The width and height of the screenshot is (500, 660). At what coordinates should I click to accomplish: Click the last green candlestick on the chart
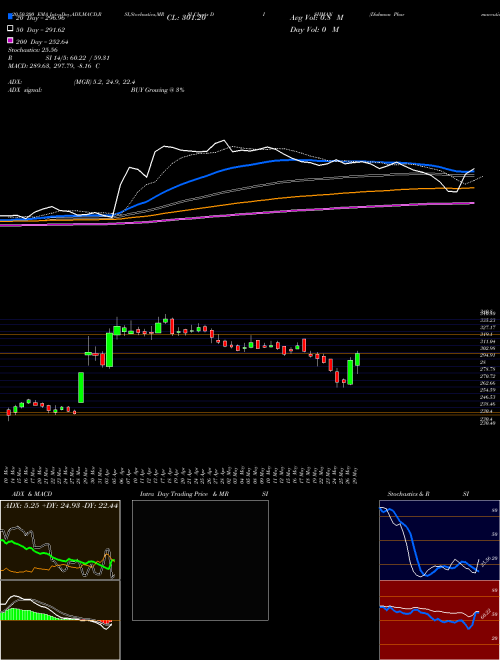[357, 359]
